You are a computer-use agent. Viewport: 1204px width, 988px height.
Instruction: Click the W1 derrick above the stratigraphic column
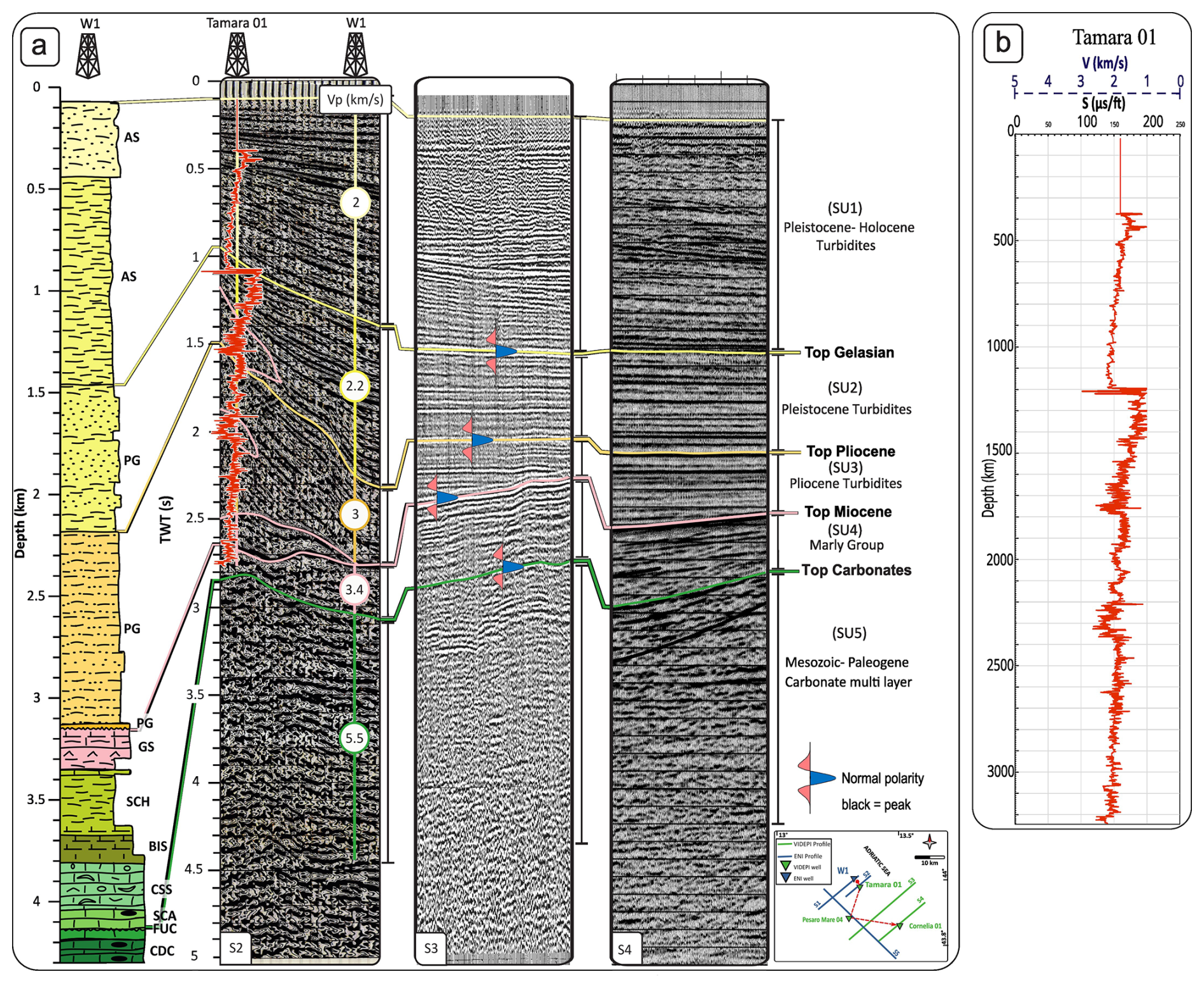(x=88, y=56)
